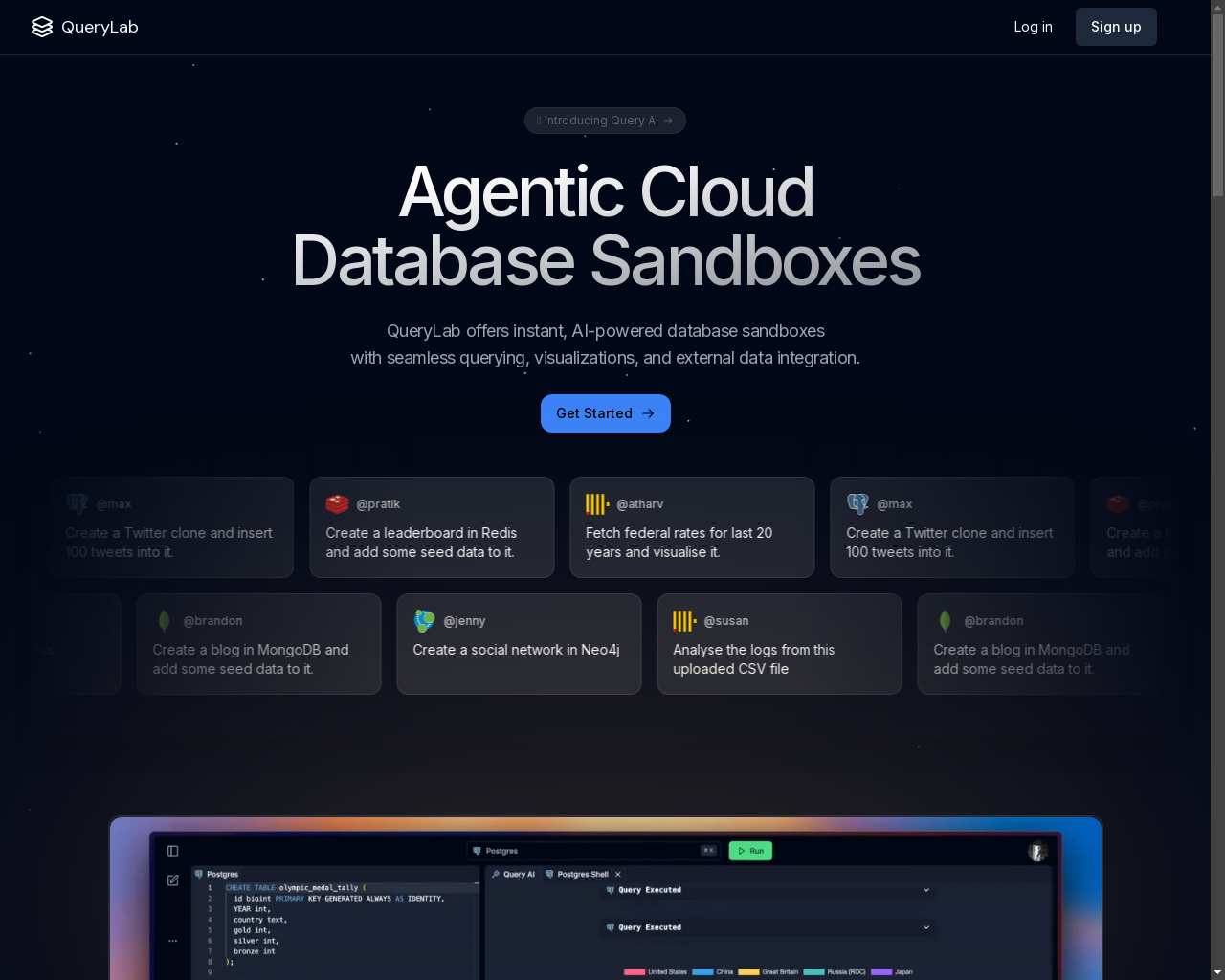
Task: Click the green Run button in preview
Action: (x=750, y=851)
